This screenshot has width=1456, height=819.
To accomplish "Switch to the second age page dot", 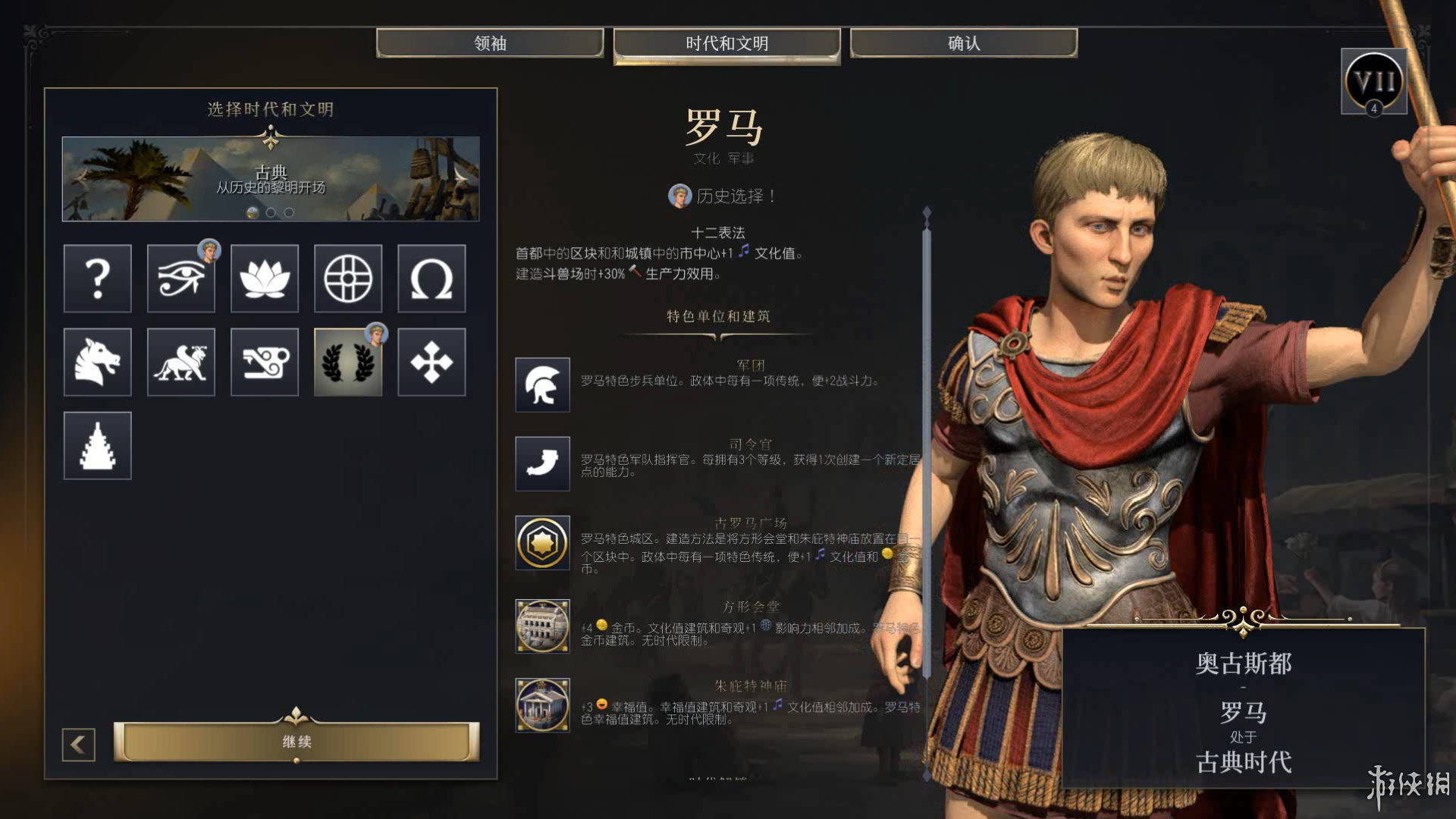I will tap(271, 212).
